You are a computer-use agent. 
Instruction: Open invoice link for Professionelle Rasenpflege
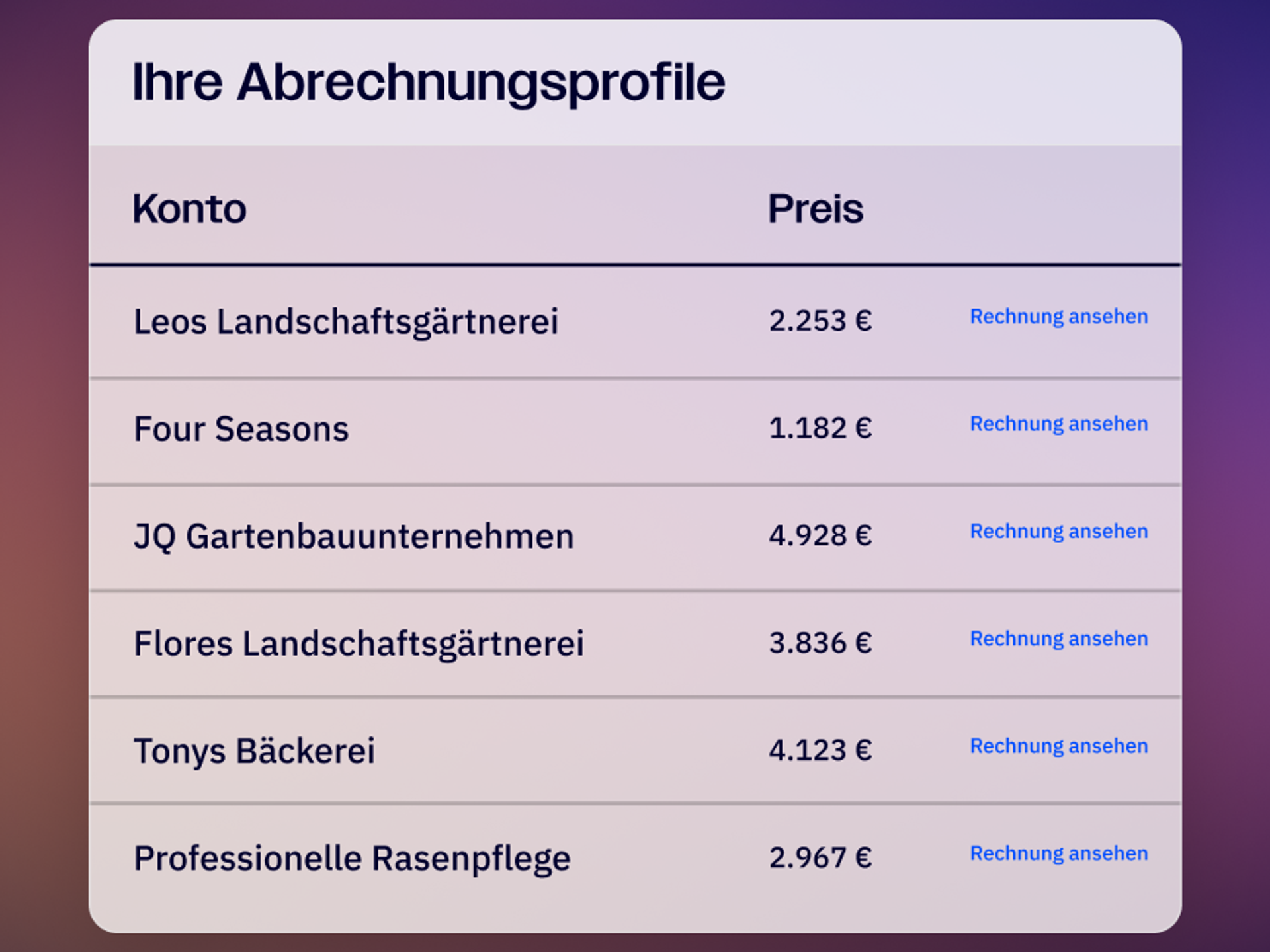tap(1058, 853)
